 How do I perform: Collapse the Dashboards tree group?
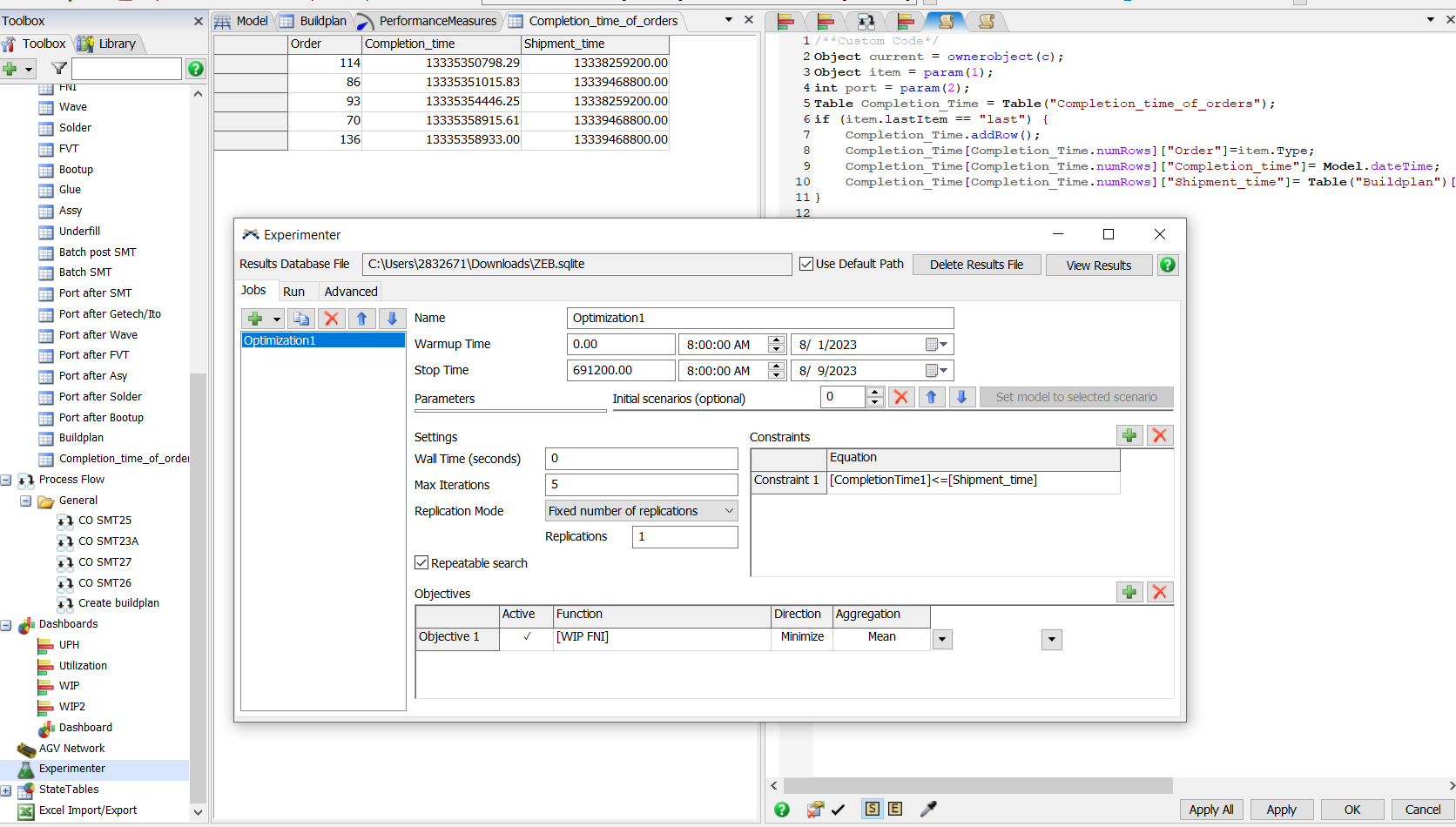tap(6, 625)
